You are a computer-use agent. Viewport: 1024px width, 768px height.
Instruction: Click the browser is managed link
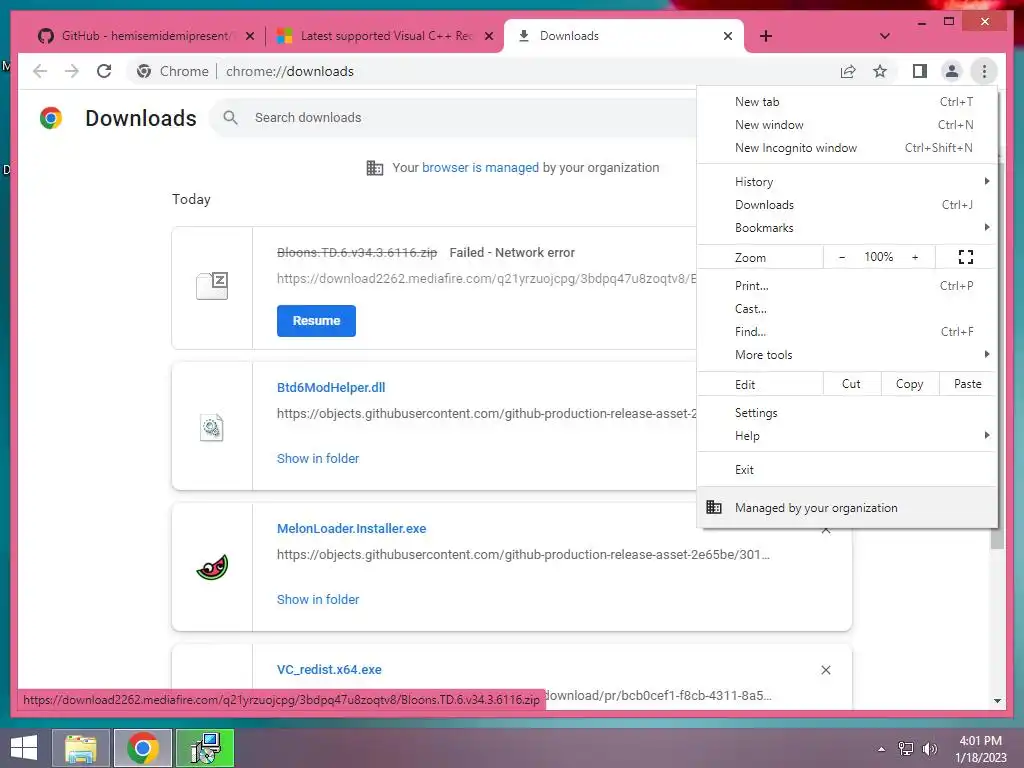pos(480,167)
